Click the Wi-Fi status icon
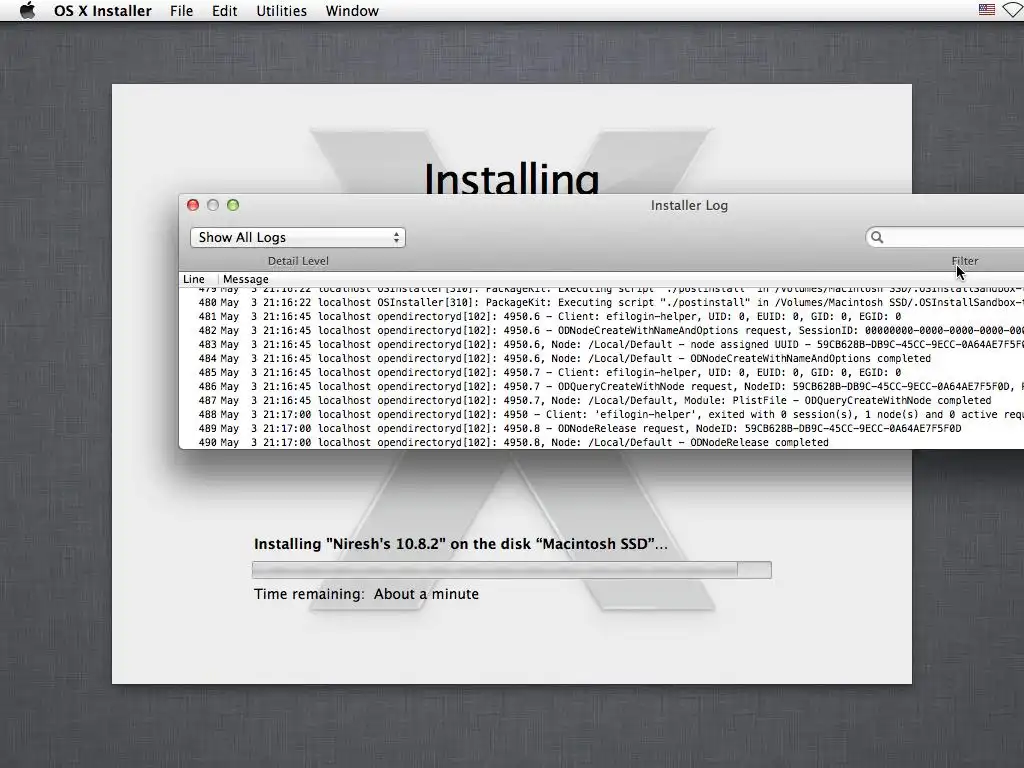 pos(1014,10)
